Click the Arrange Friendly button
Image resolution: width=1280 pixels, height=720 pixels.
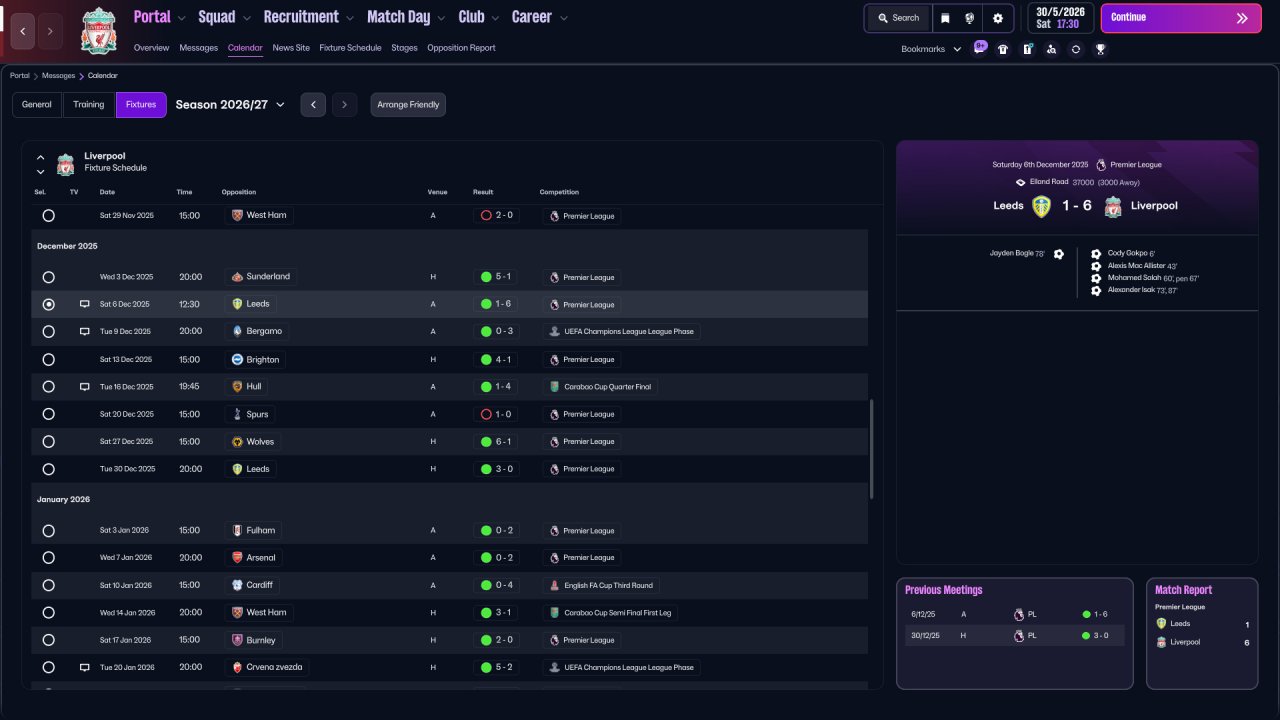click(x=408, y=105)
